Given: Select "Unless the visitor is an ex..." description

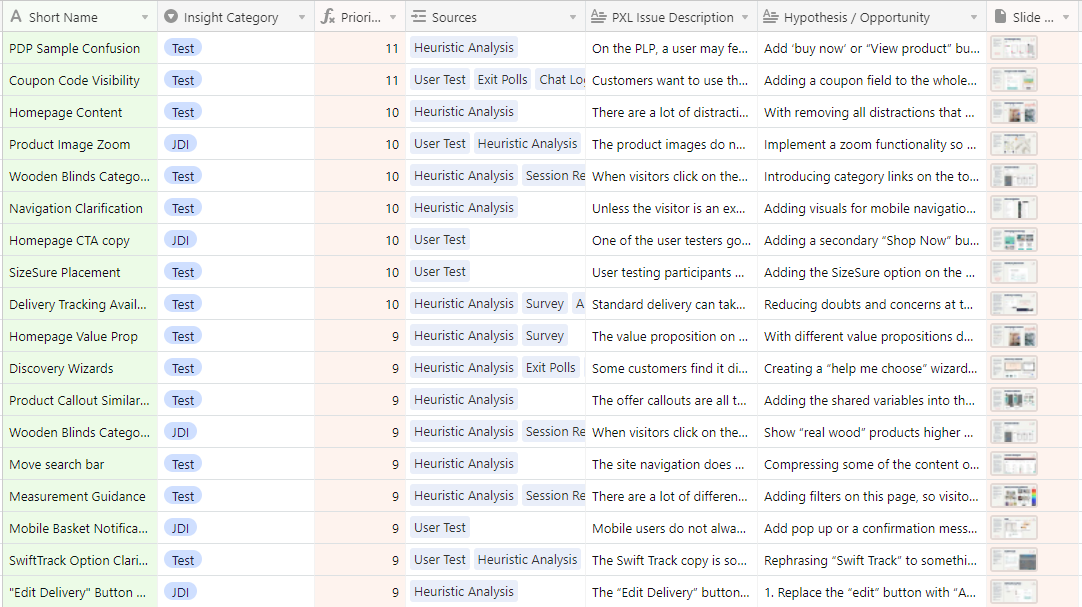Looking at the screenshot, I should click(x=671, y=208).
